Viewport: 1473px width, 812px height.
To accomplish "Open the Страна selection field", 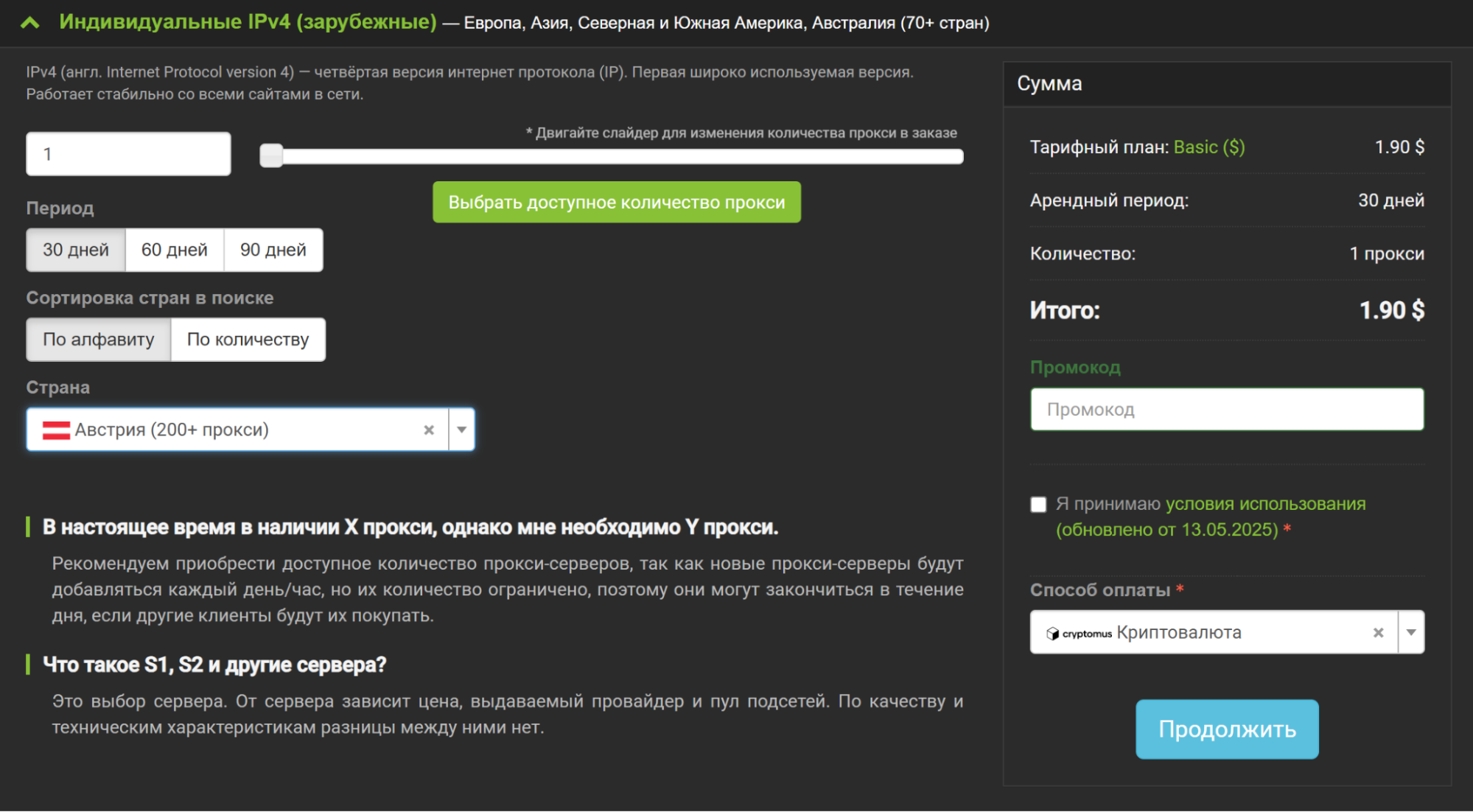I will coord(221,429).
